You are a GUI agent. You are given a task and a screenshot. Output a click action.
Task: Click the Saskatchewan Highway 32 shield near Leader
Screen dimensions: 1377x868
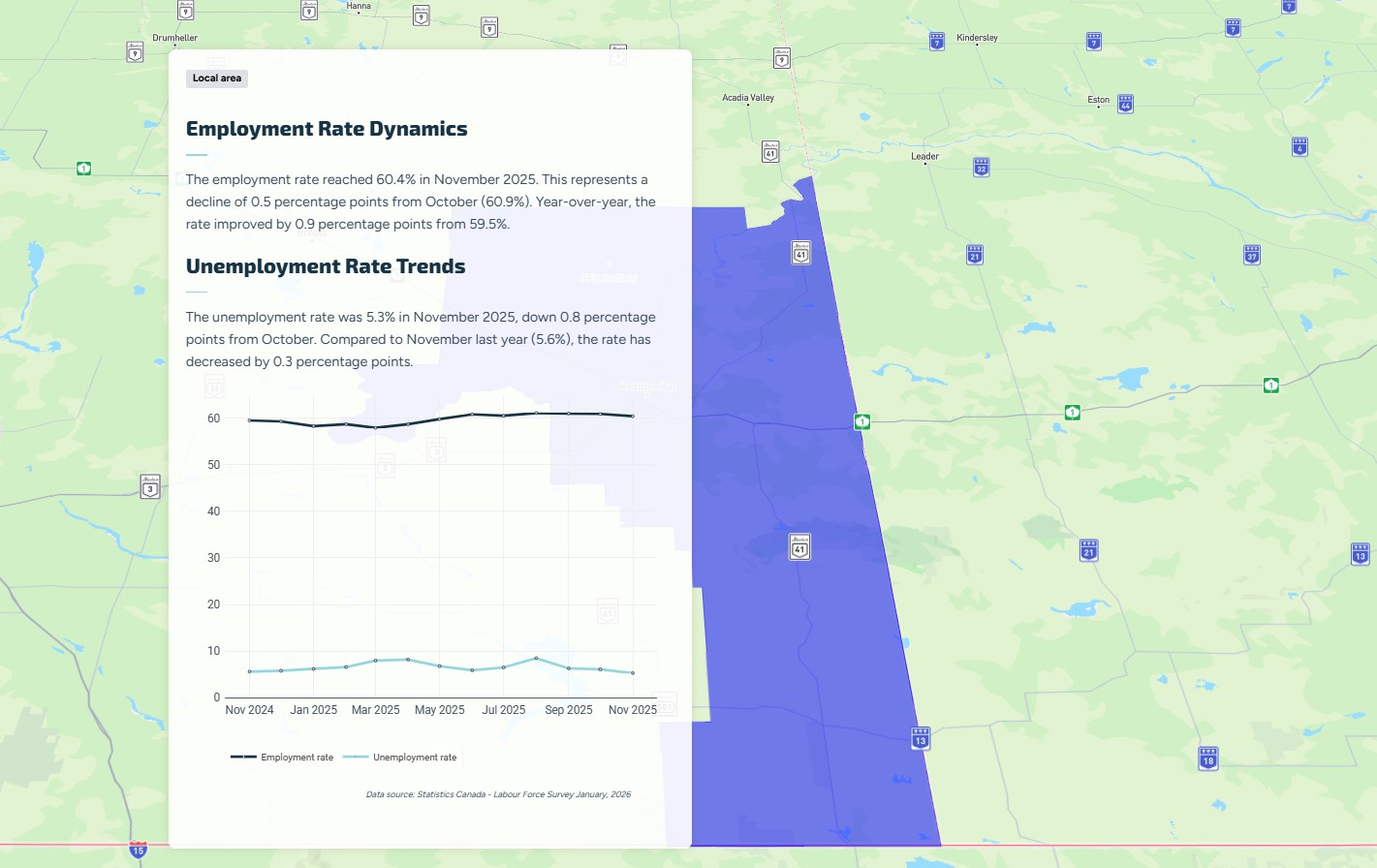point(980,167)
